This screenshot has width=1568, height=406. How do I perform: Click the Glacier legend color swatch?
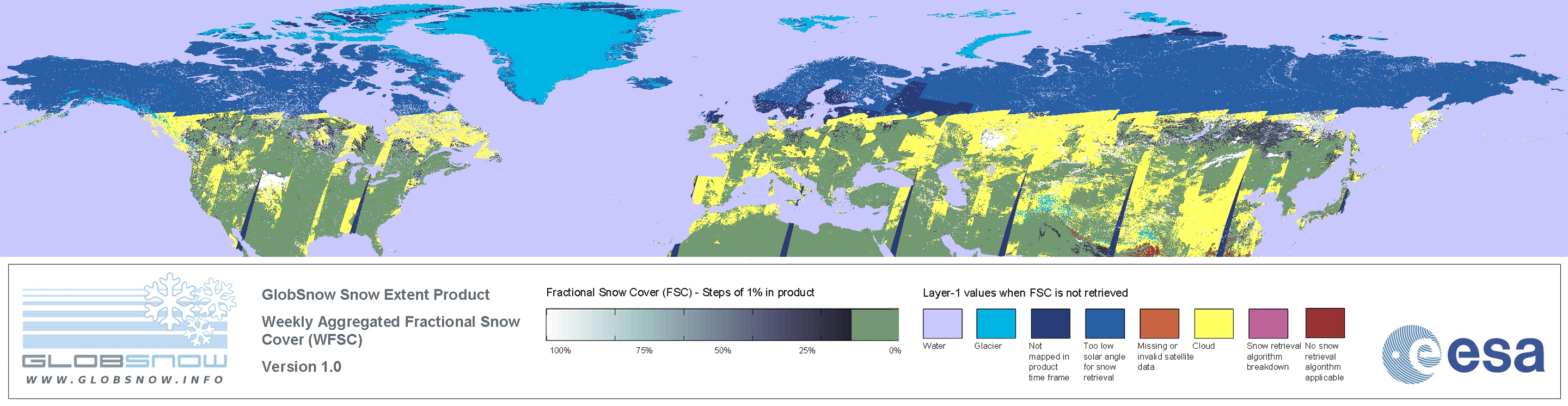(x=996, y=323)
